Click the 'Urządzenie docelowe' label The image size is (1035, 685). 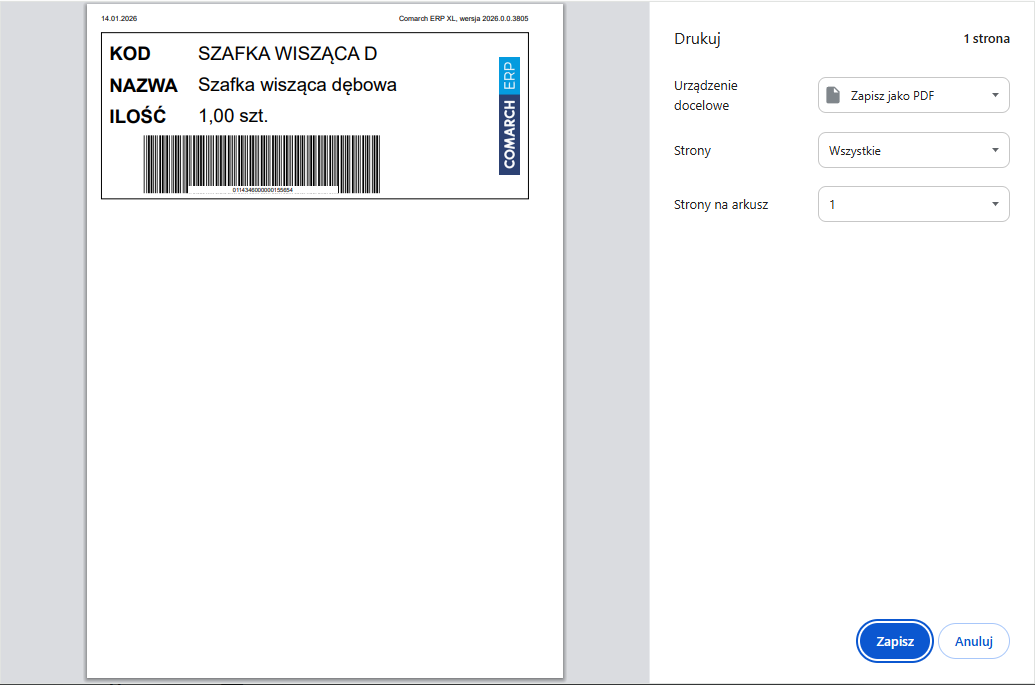click(x=706, y=95)
